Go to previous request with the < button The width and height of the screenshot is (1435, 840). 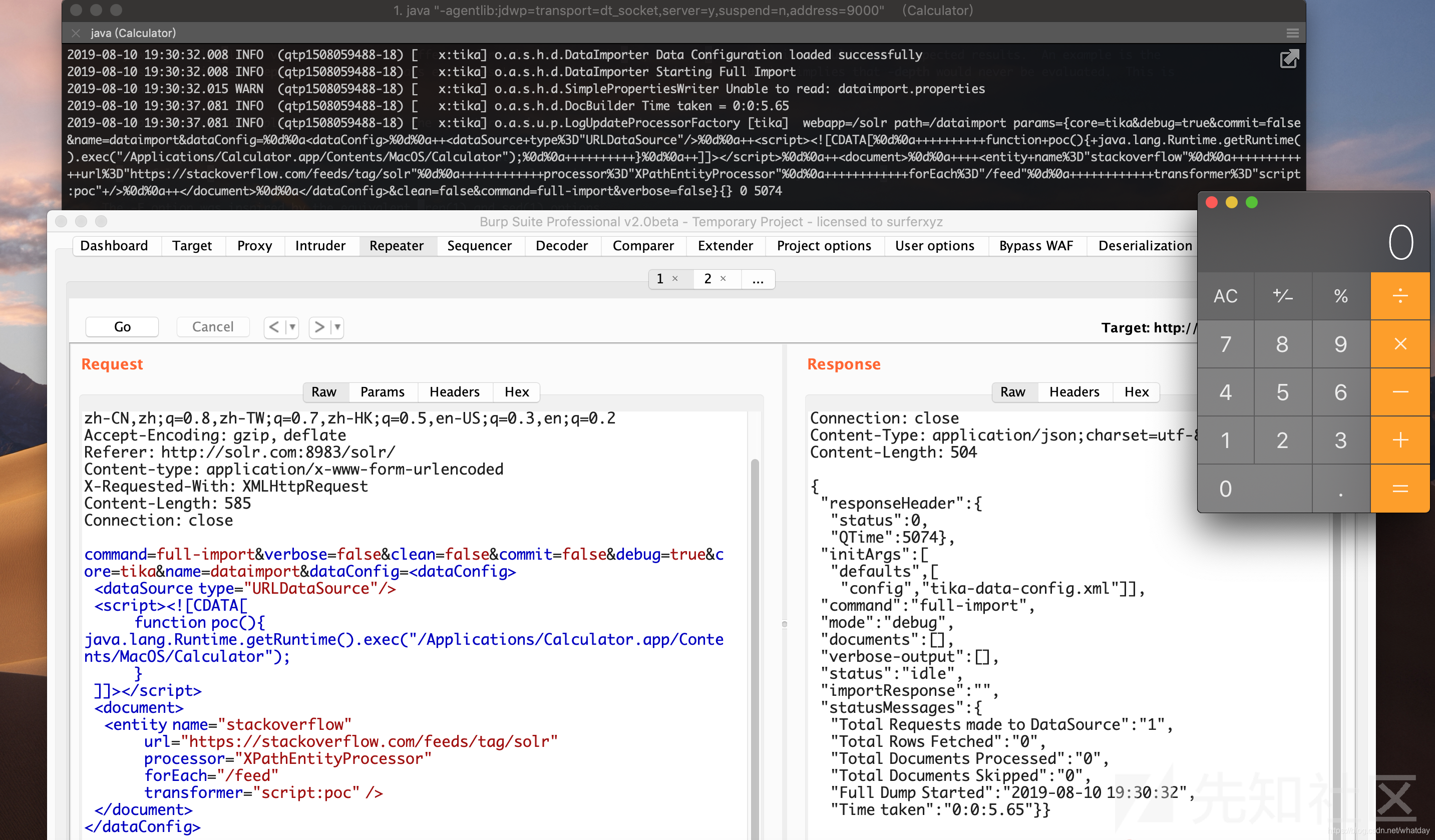274,327
